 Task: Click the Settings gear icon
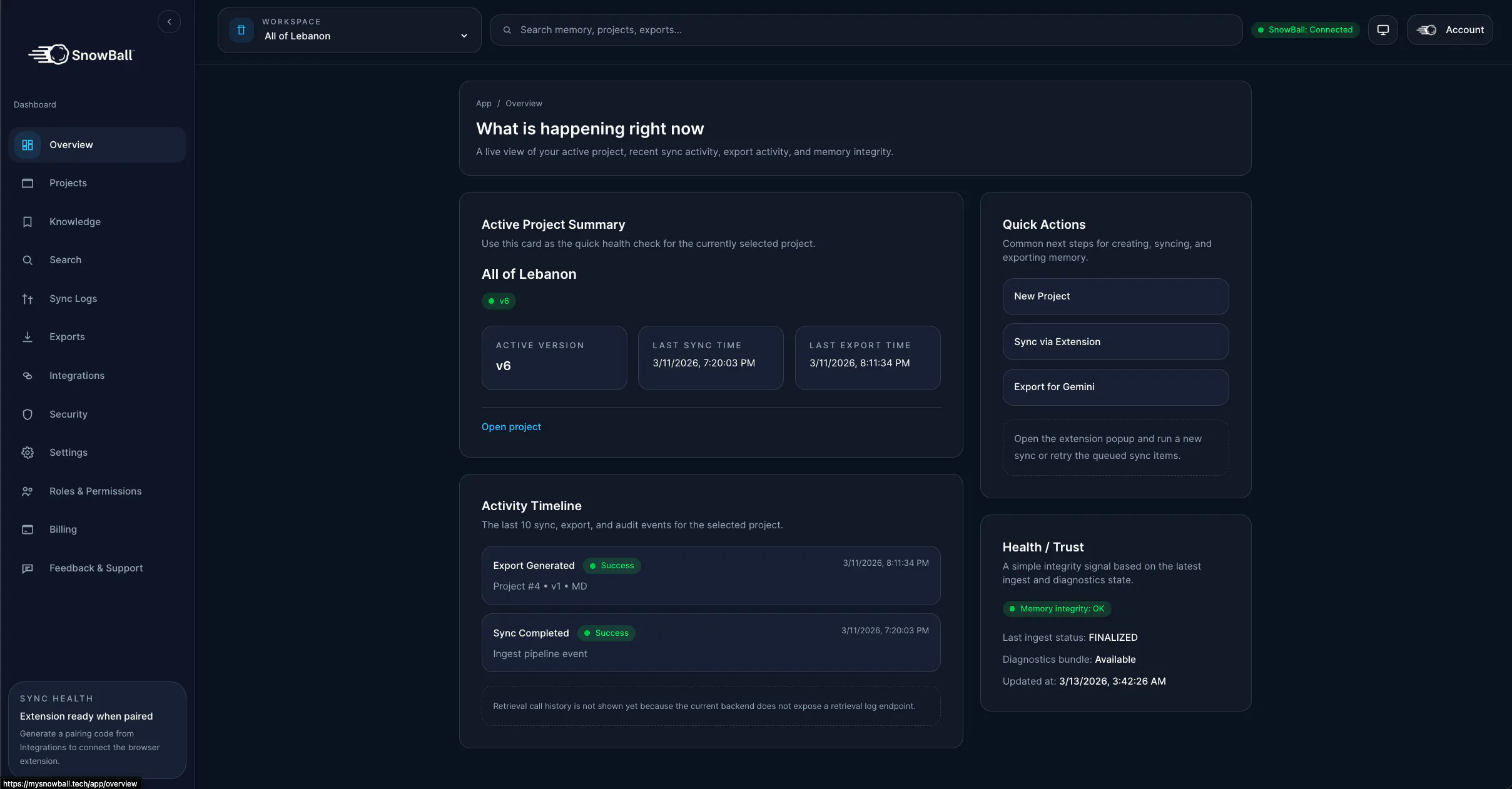click(x=28, y=453)
